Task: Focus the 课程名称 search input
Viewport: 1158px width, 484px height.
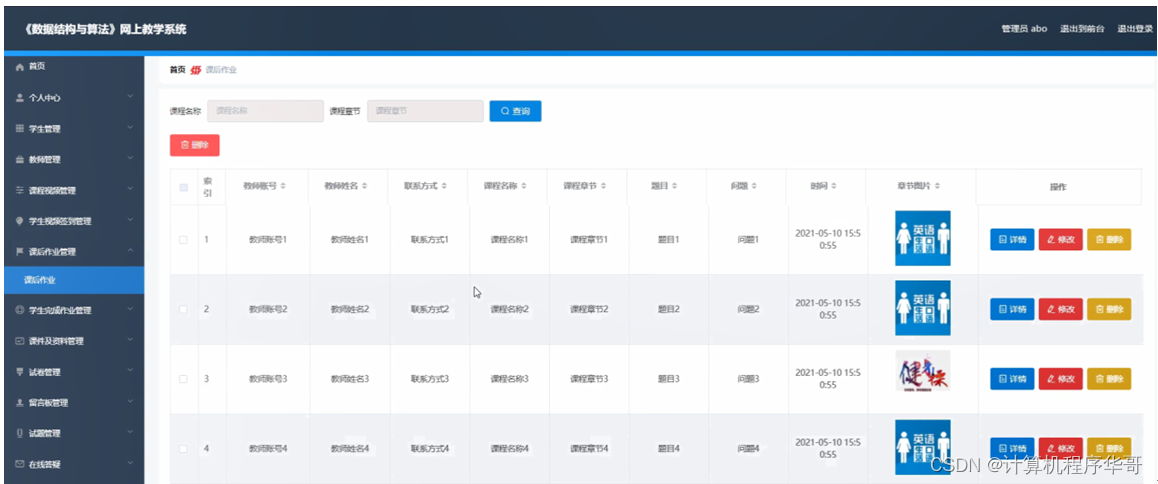Action: (265, 111)
